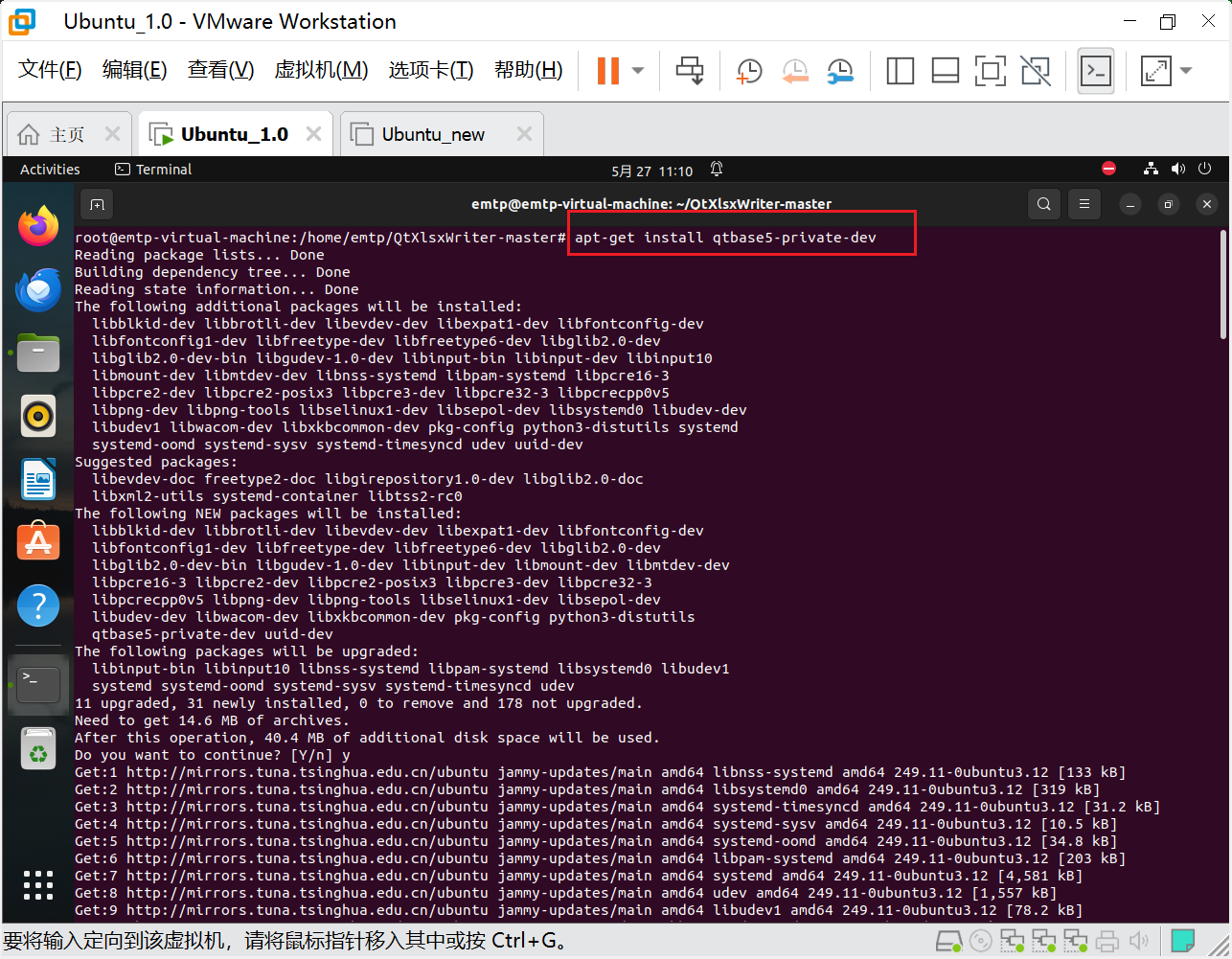Close the terminal window
This screenshot has height=959, width=1232.
click(x=1207, y=204)
